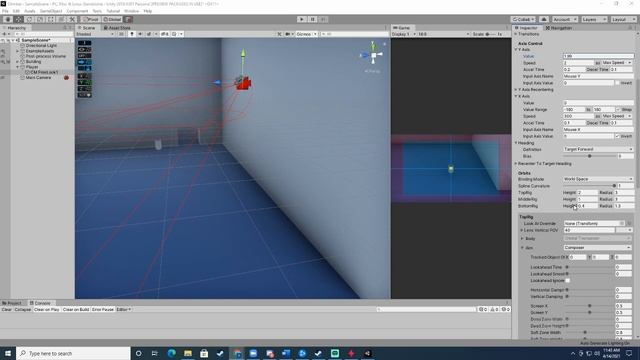Click the Y Axis Value input field
Screen dimensions: 640x360
pos(598,56)
